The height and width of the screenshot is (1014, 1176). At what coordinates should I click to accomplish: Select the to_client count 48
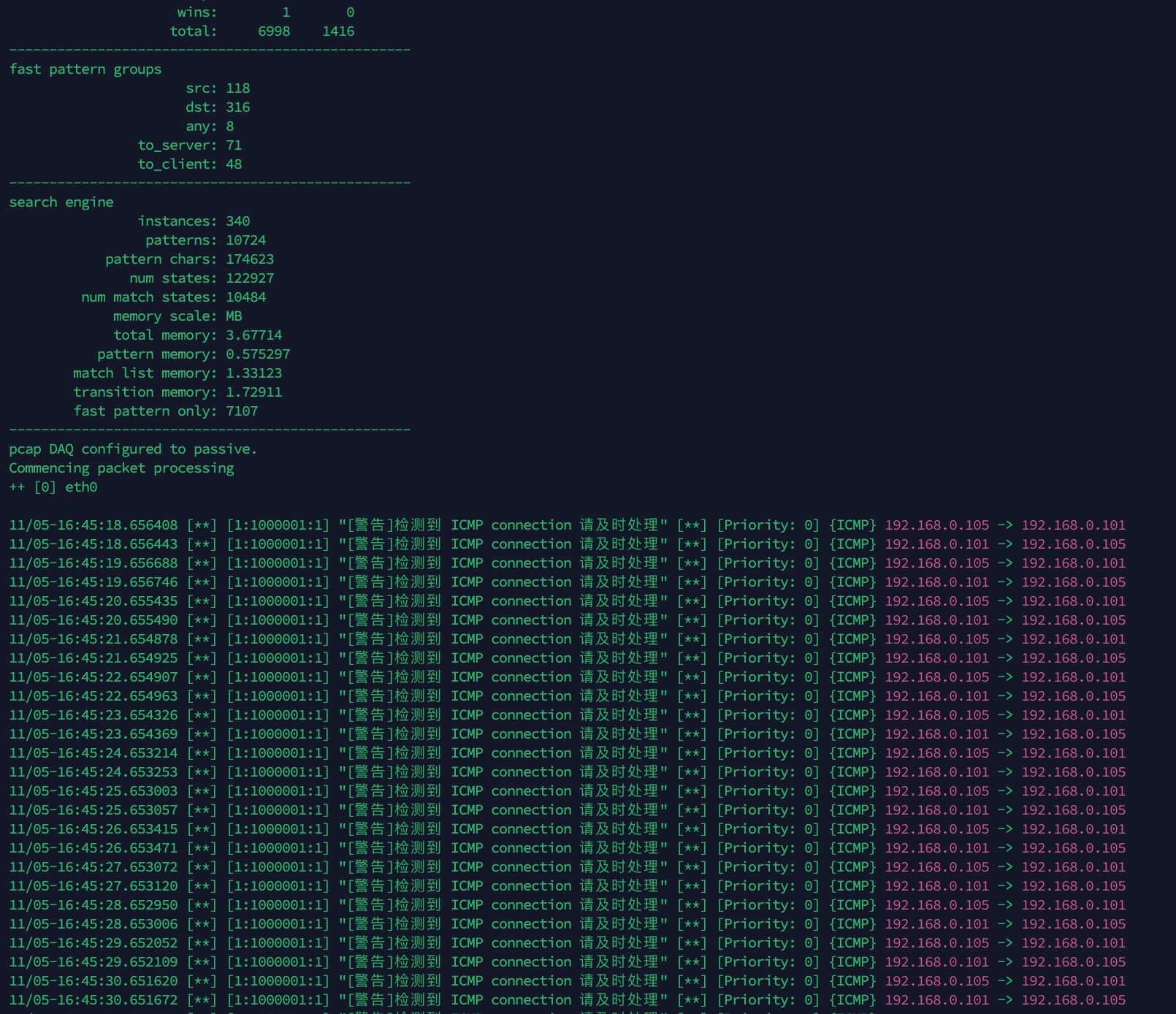(235, 164)
